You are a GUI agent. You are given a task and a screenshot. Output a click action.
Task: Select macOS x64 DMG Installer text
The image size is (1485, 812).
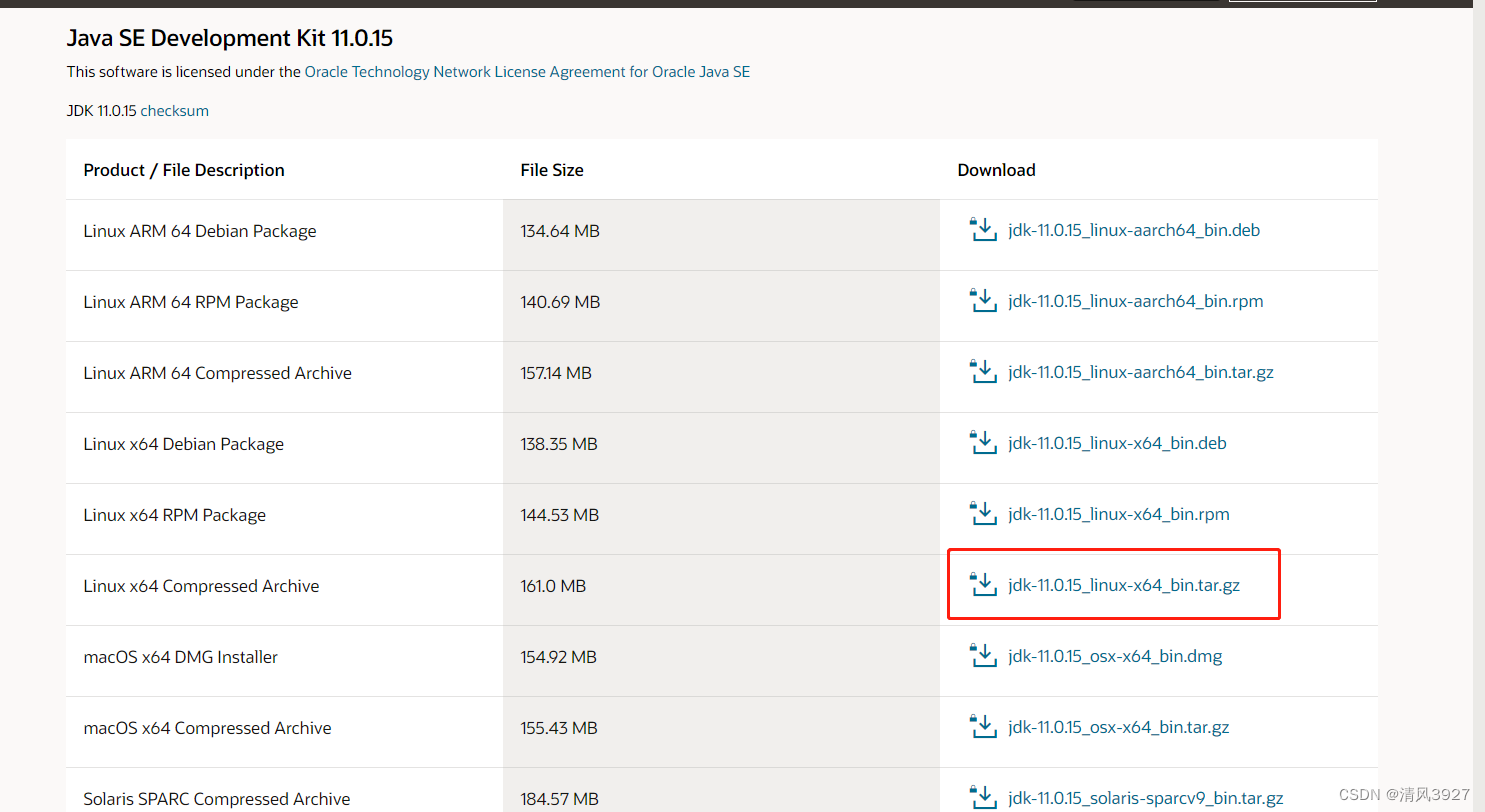point(181,657)
